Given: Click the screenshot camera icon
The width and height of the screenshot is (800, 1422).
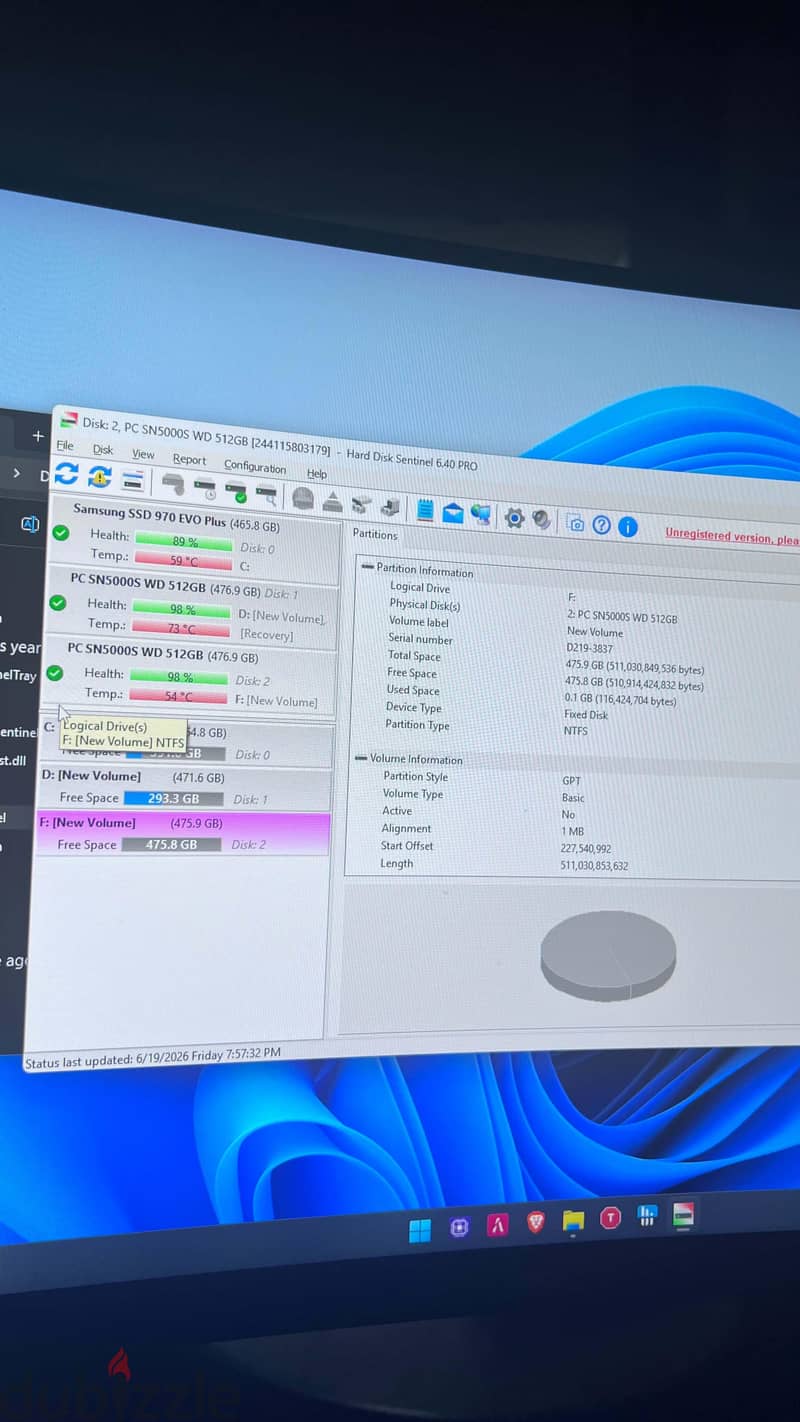Looking at the screenshot, I should [x=575, y=522].
